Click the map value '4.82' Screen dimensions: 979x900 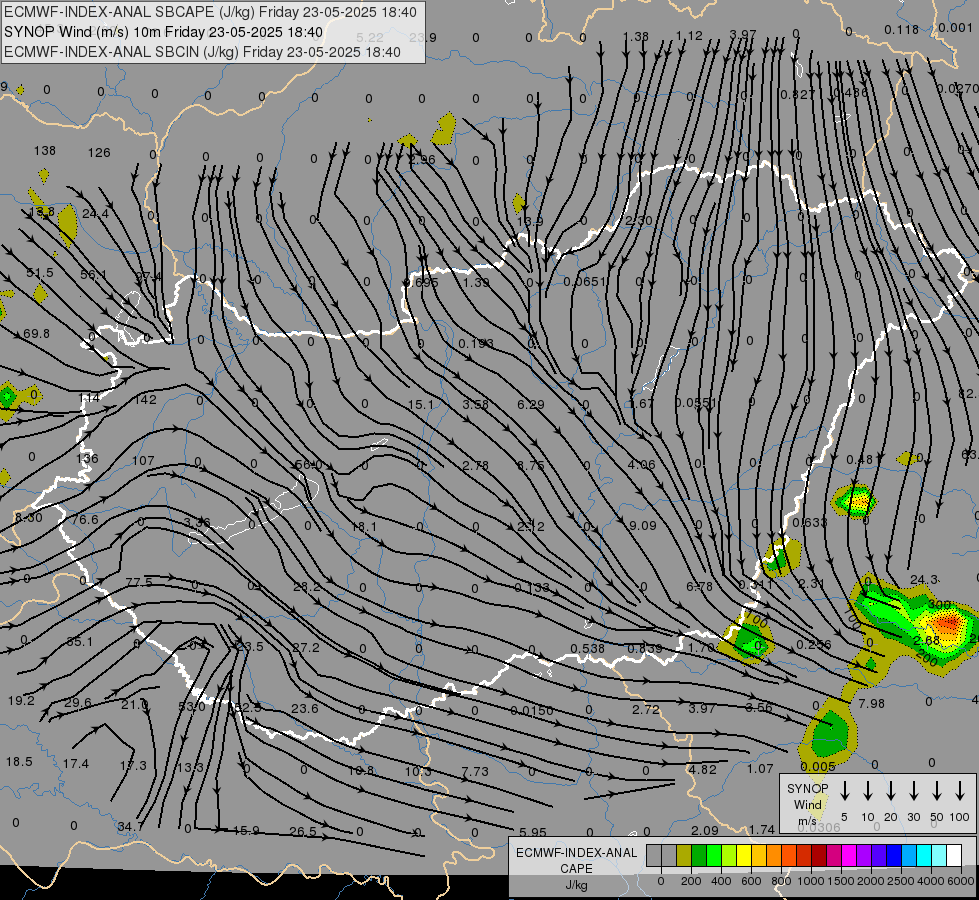703,769
